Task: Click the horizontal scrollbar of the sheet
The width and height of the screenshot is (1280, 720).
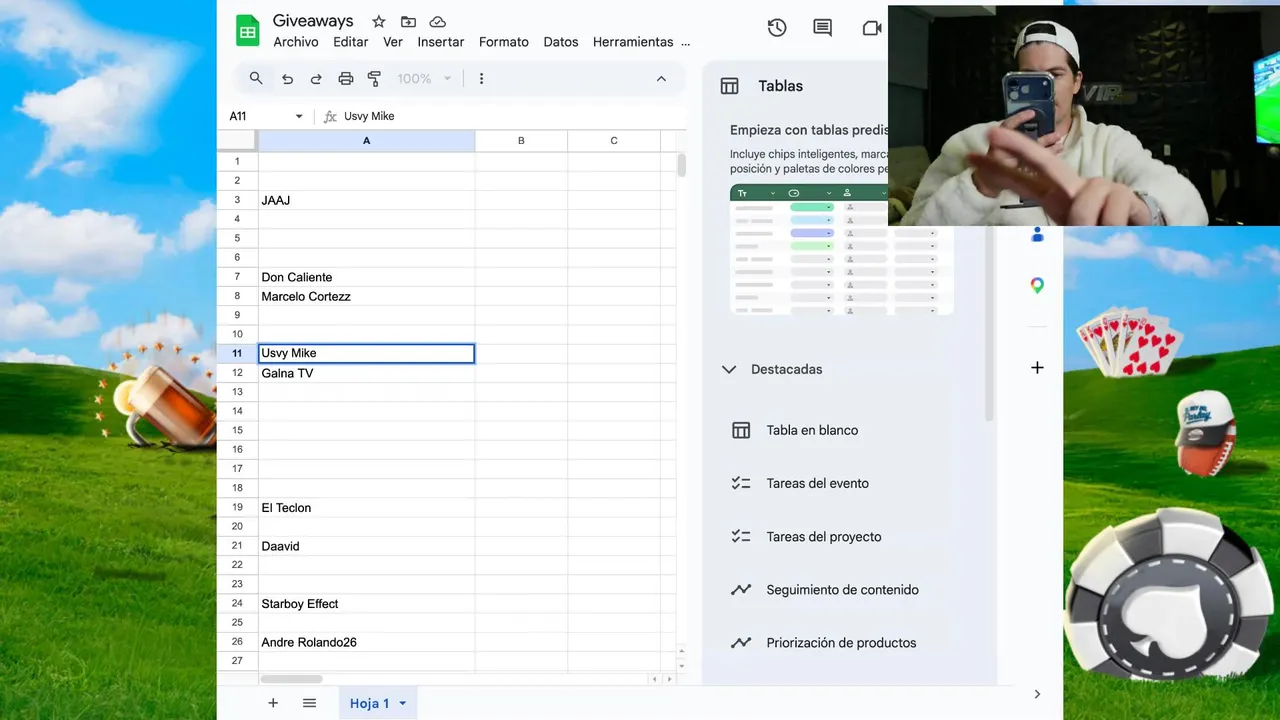Action: pyautogui.click(x=292, y=679)
